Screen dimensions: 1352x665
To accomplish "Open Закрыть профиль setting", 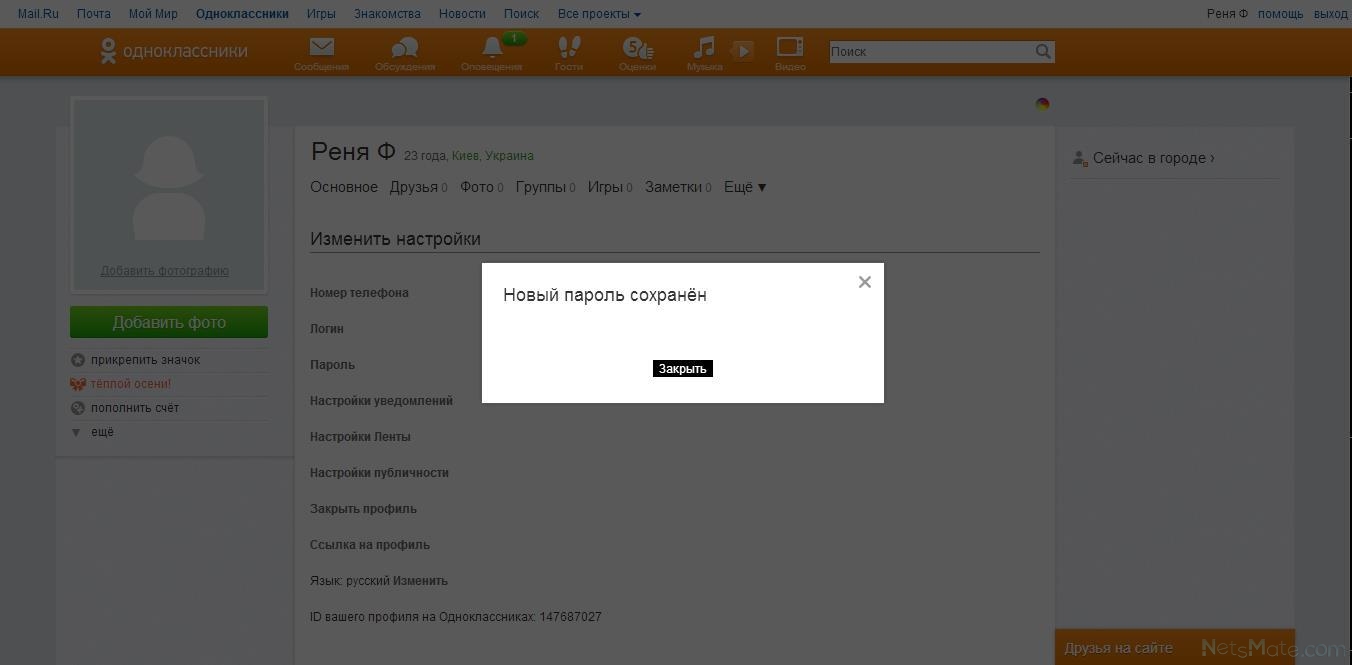I will tap(363, 509).
